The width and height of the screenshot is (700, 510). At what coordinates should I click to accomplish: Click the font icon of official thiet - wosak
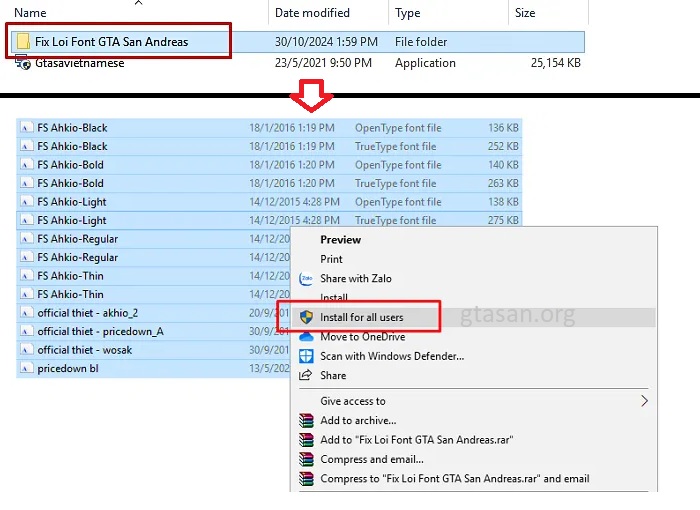pos(26,350)
